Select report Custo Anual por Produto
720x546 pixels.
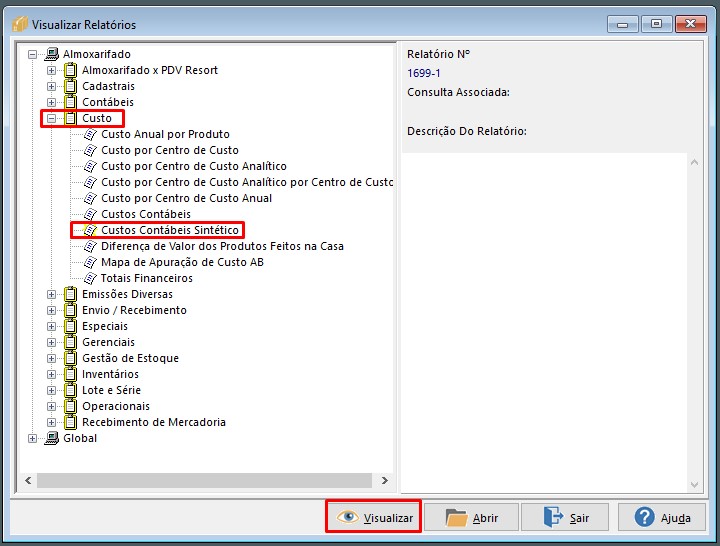click(x=165, y=134)
